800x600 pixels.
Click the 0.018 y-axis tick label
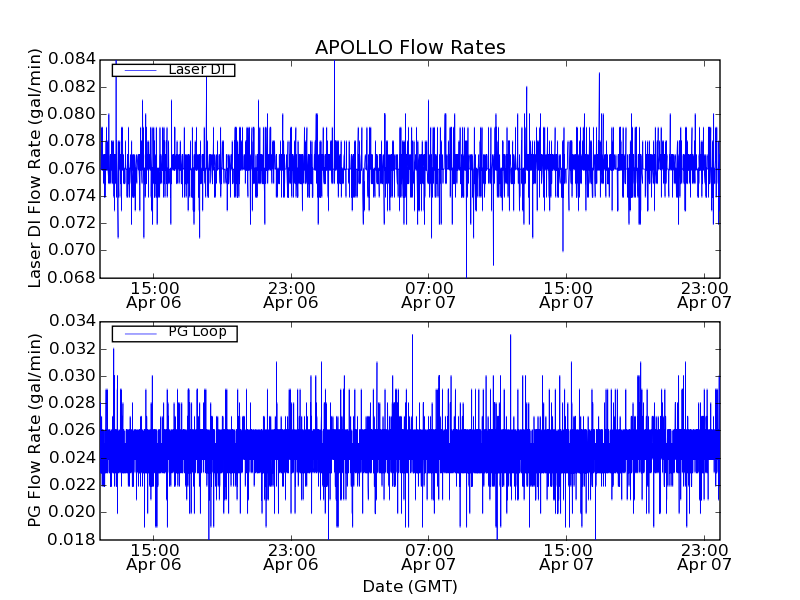pos(72,539)
